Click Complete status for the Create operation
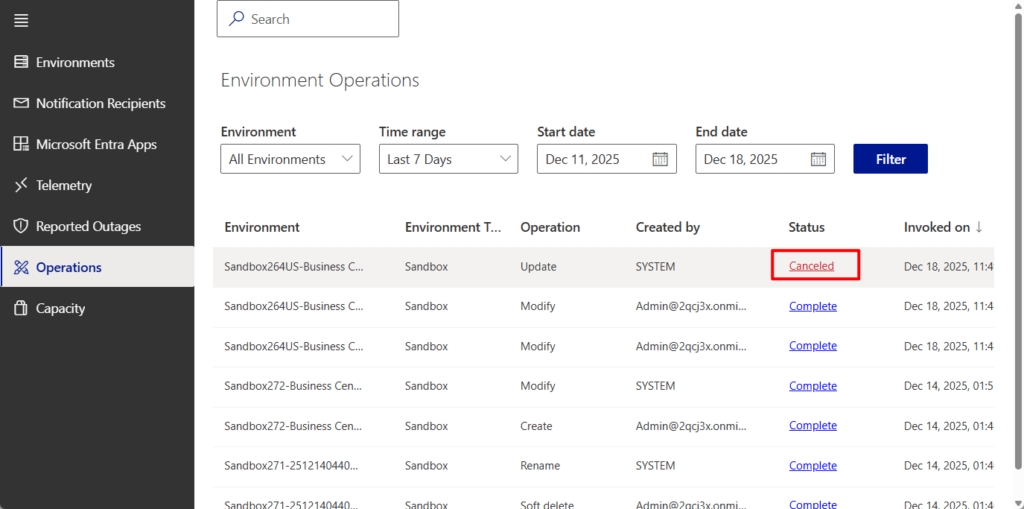 point(812,425)
